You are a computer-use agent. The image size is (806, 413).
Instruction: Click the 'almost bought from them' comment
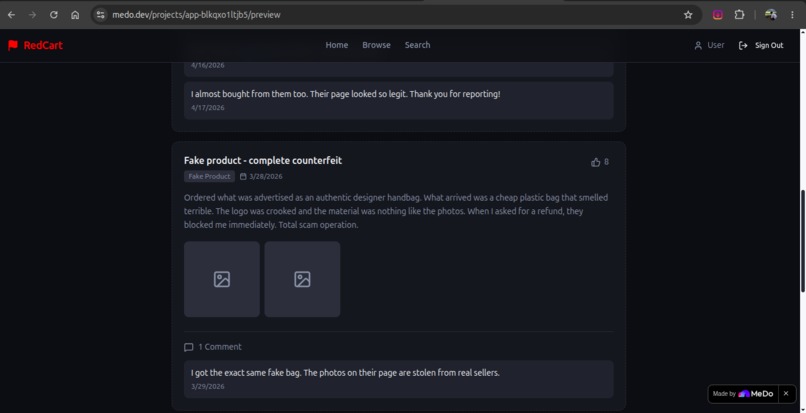[398, 100]
